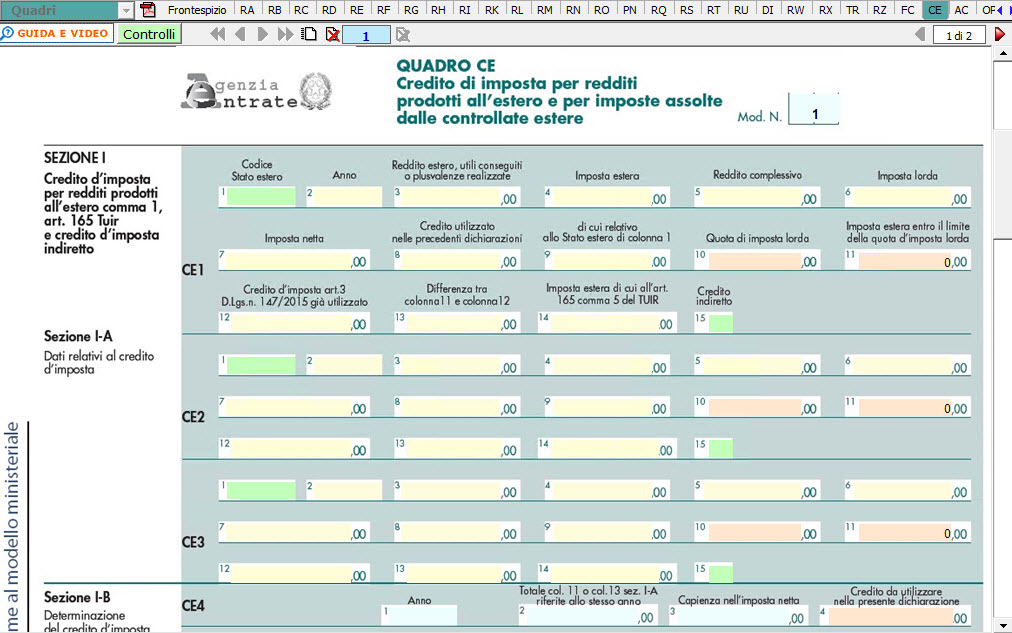This screenshot has height=633, width=1012.
Task: Open the RN quadro tab
Action: tap(573, 10)
